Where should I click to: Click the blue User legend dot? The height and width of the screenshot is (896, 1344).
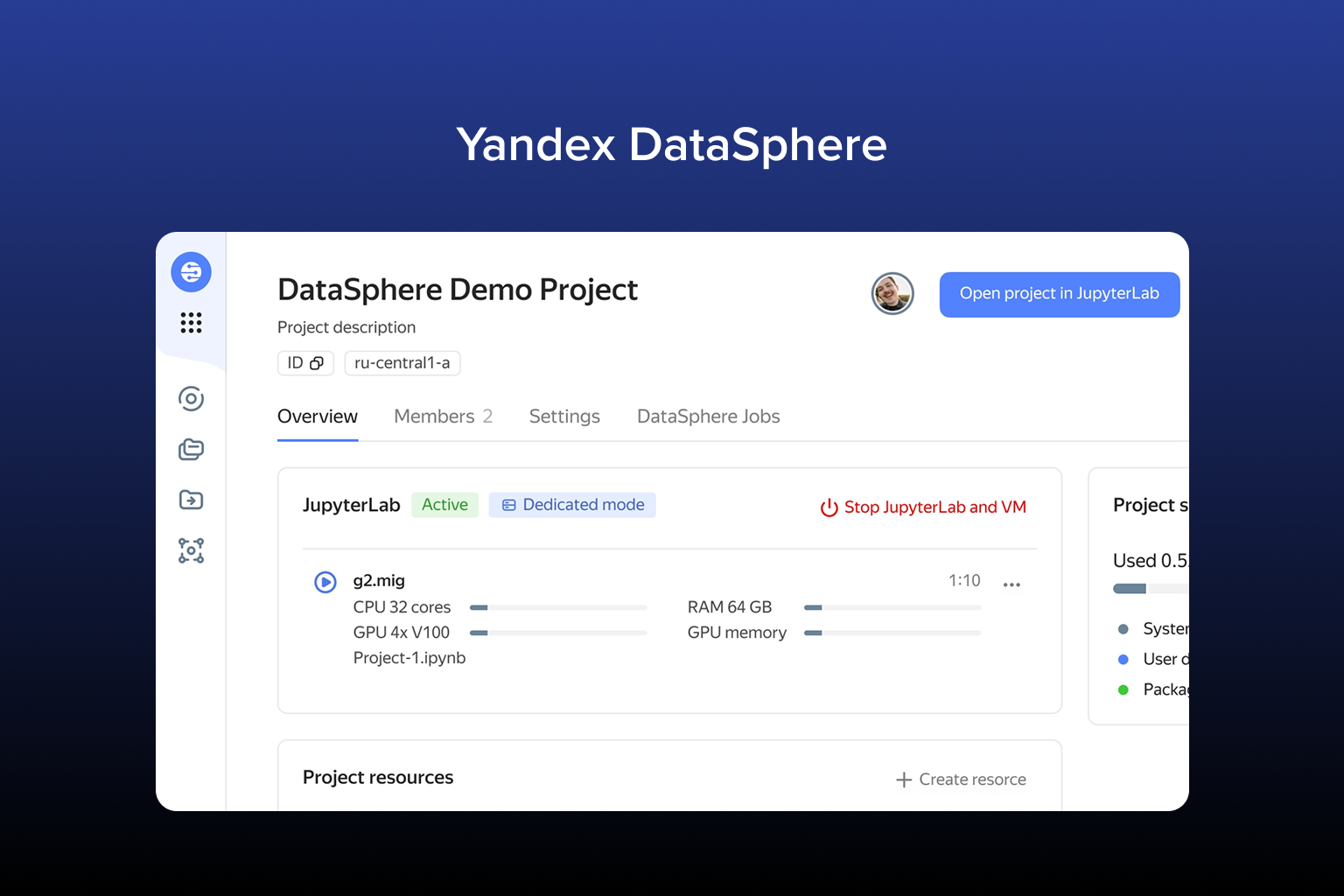[1123, 660]
